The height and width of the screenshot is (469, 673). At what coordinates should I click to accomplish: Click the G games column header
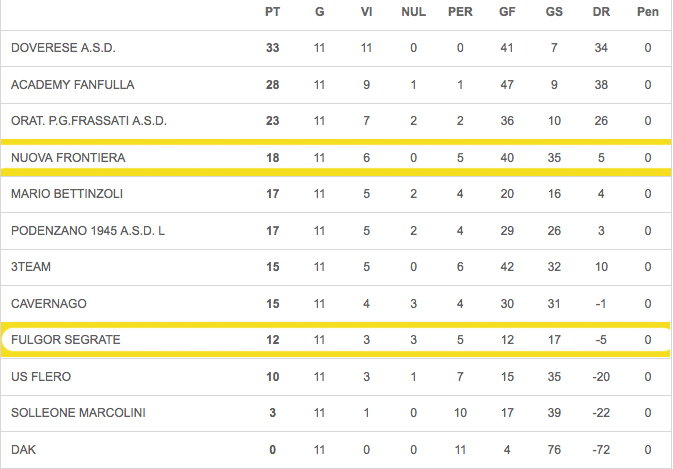pos(319,12)
